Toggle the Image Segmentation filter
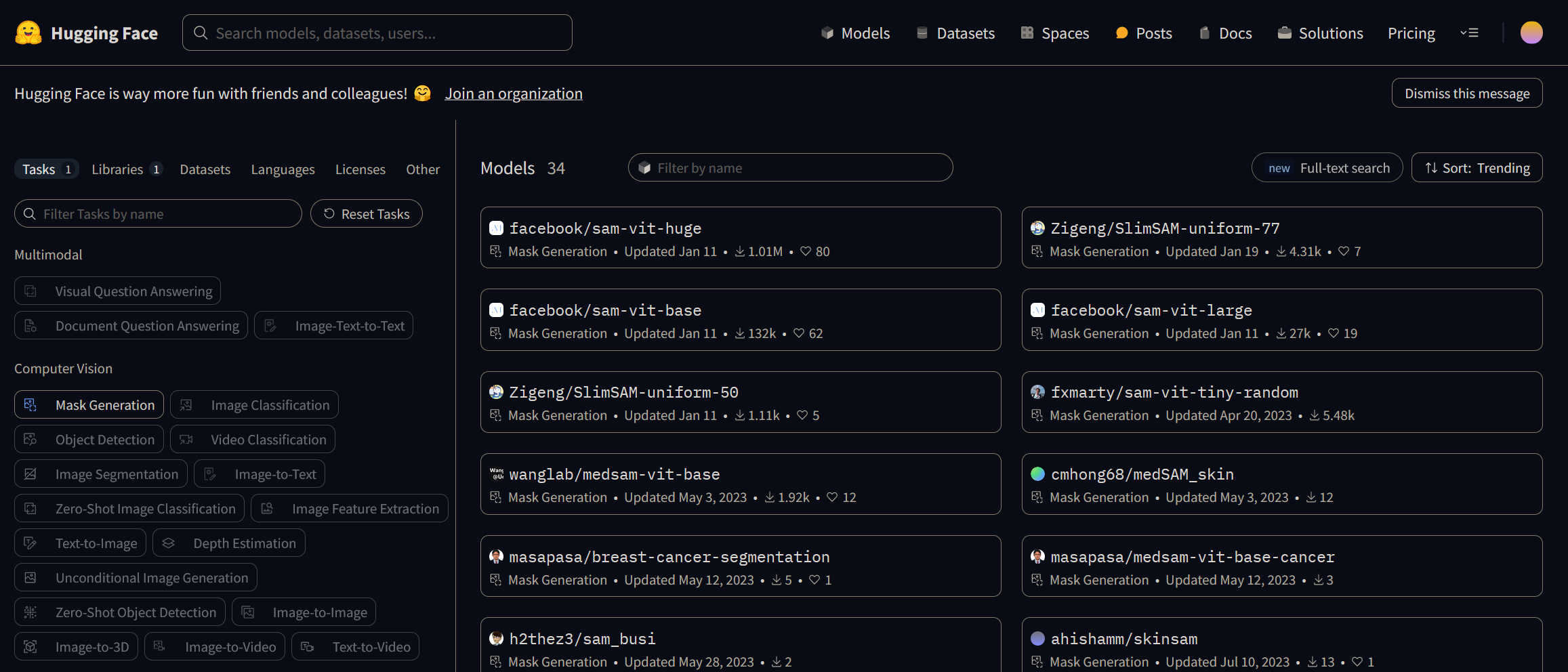 pos(101,474)
